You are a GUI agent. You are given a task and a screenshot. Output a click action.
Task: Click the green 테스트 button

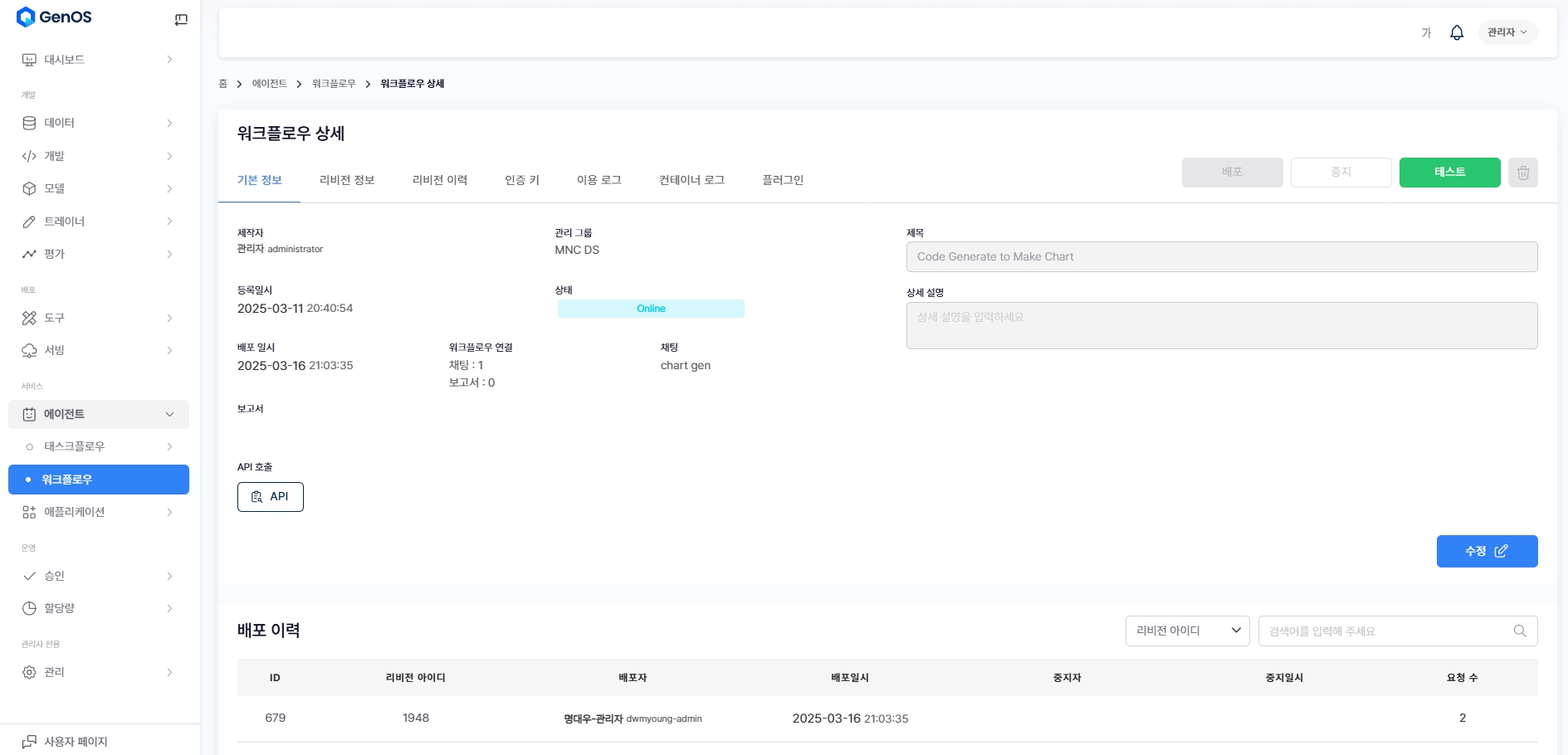click(x=1449, y=173)
